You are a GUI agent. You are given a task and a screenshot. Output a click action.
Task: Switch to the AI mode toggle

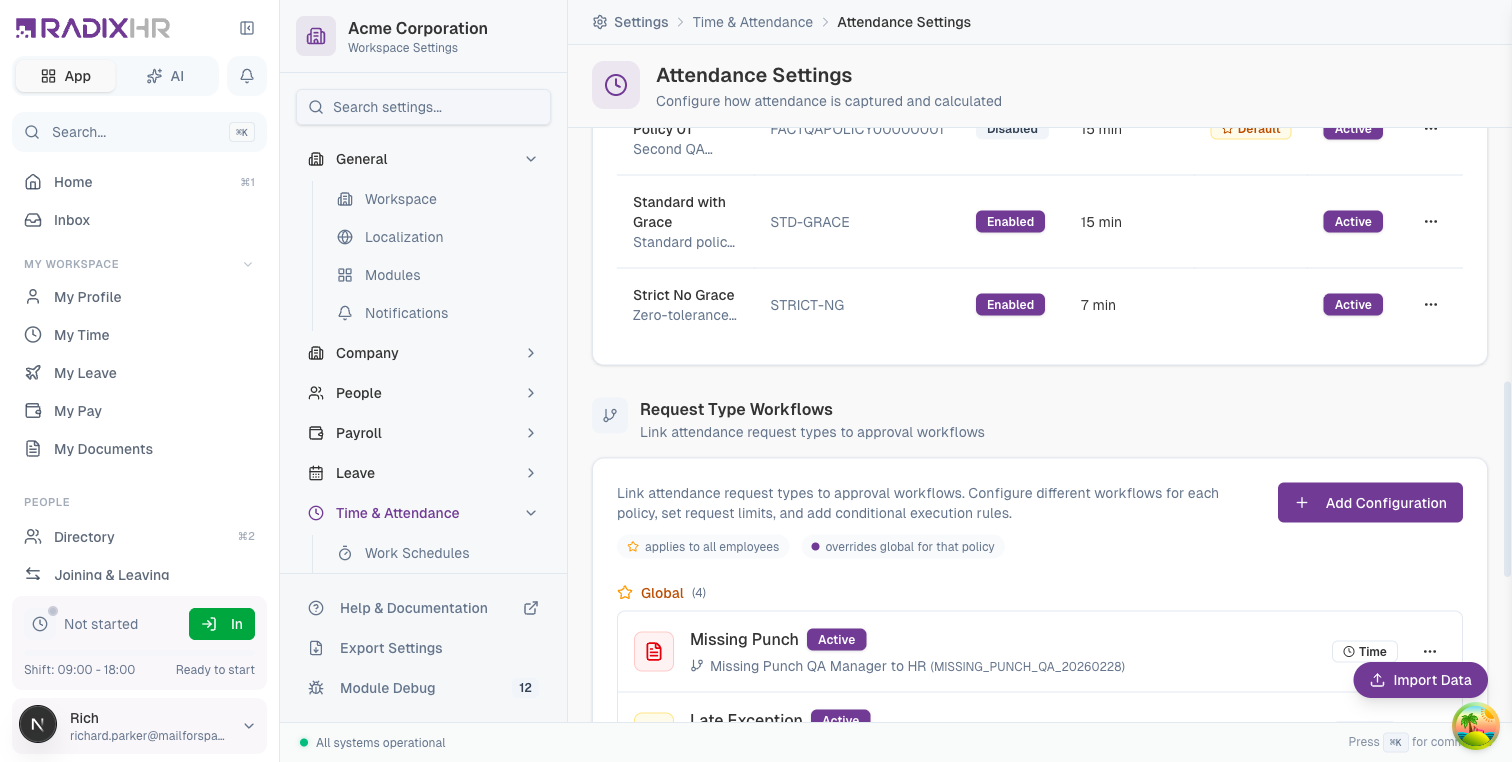165,76
